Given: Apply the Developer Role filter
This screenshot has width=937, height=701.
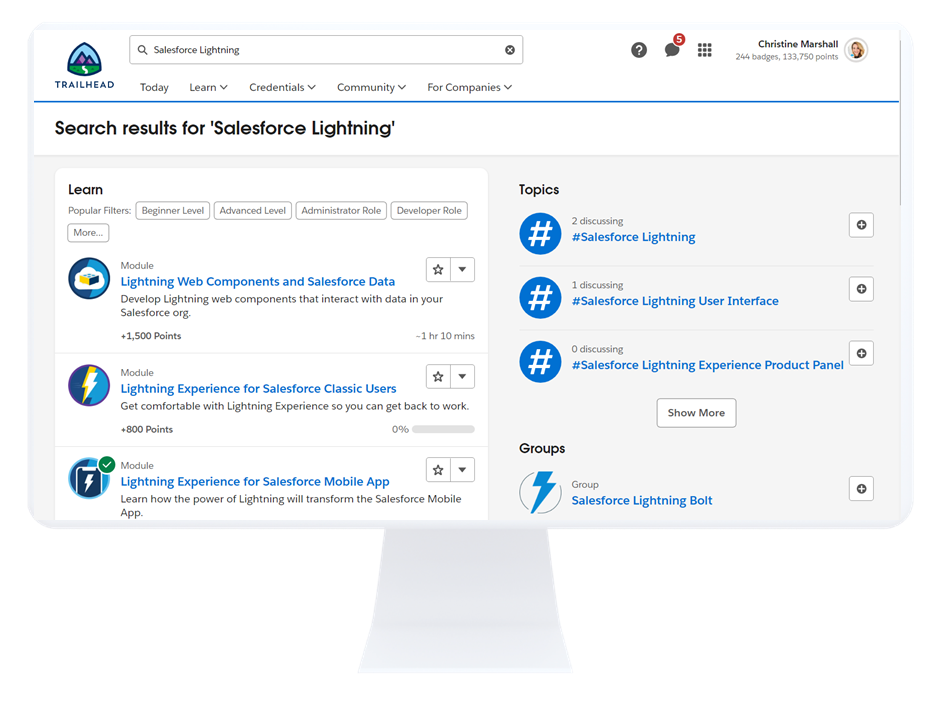Looking at the screenshot, I should [x=429, y=210].
